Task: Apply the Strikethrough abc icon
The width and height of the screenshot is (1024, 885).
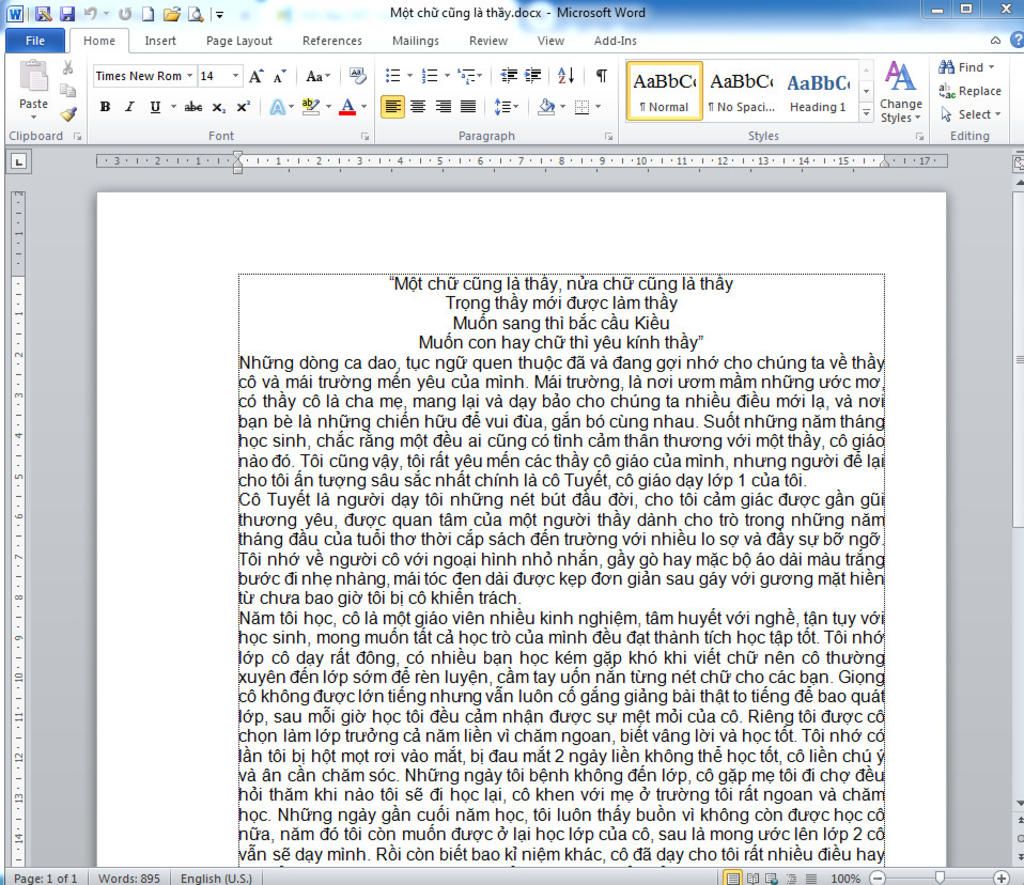Action: click(x=193, y=106)
